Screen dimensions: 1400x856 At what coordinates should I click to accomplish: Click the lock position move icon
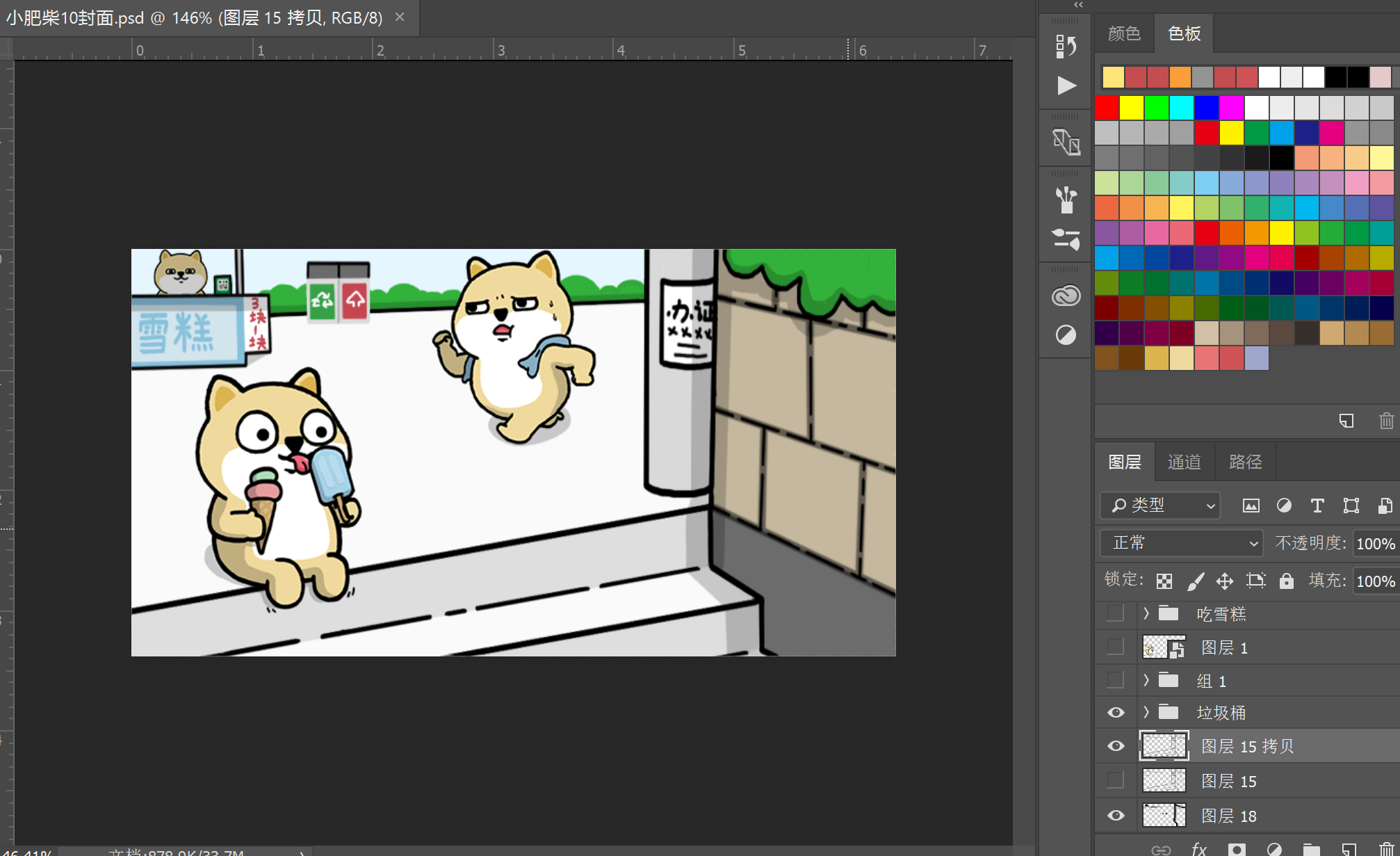click(1225, 581)
